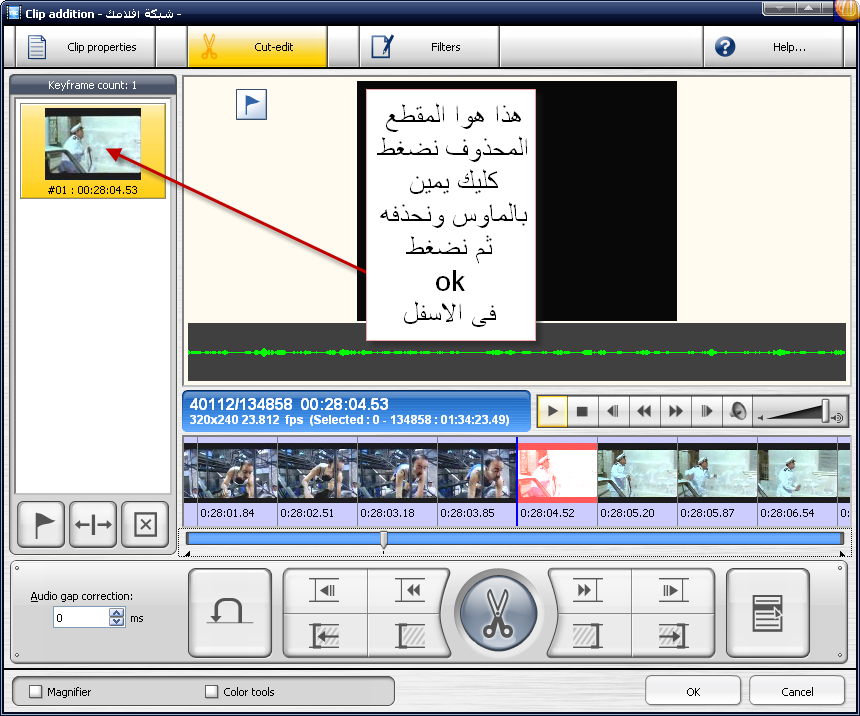Stop video playback
Image resolution: width=860 pixels, height=716 pixels.
coord(582,411)
